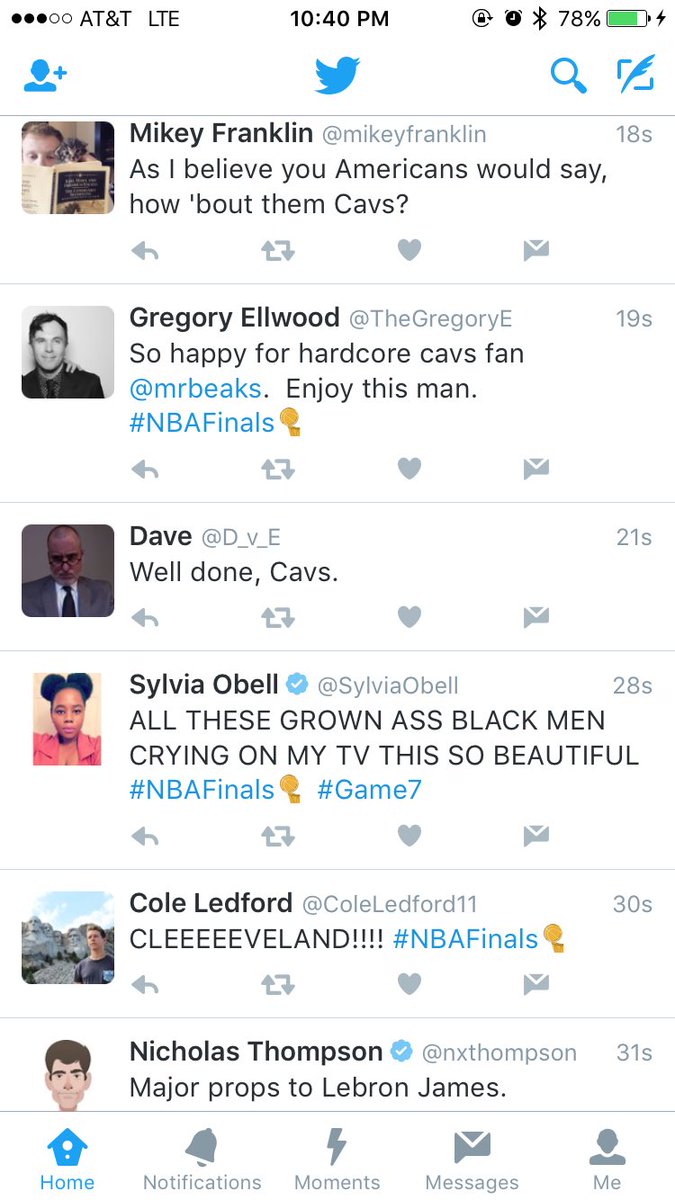Go to the Messages tab
This screenshot has height=1200, width=675.
[x=472, y=1160]
